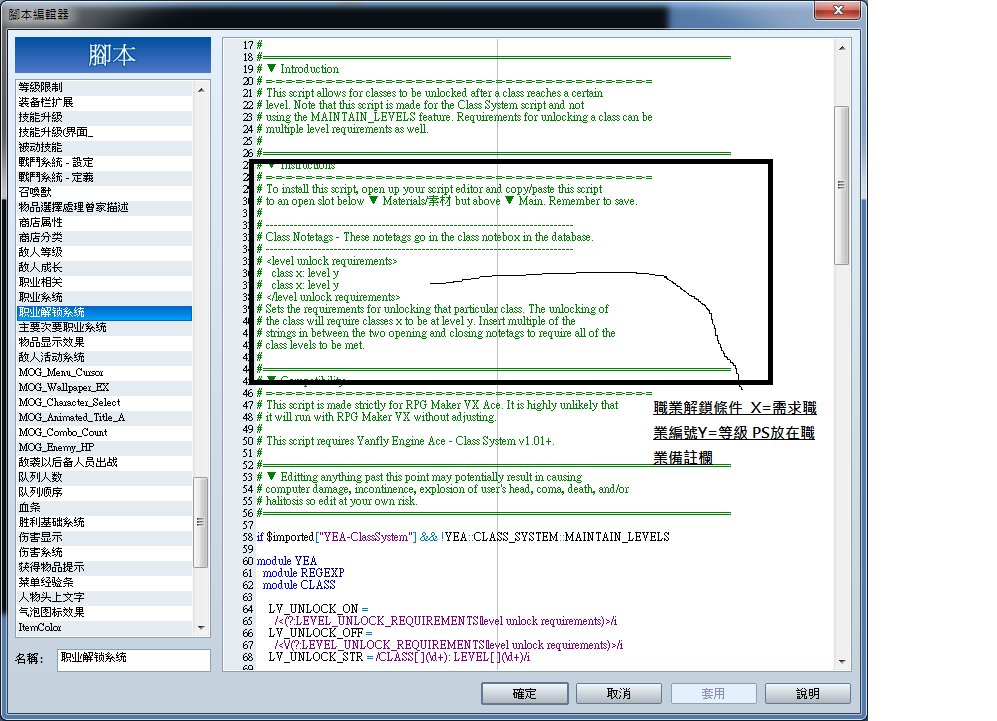Open the MOG_Wallpaper_EX script

[104, 387]
